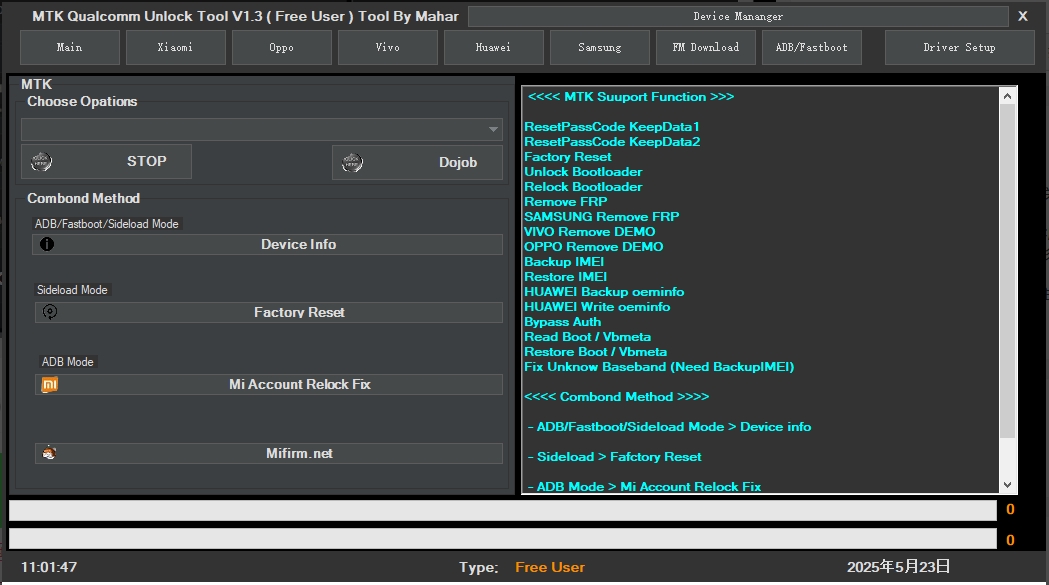Open the Mifirm.net button
This screenshot has height=585, width=1049.
[x=269, y=453]
